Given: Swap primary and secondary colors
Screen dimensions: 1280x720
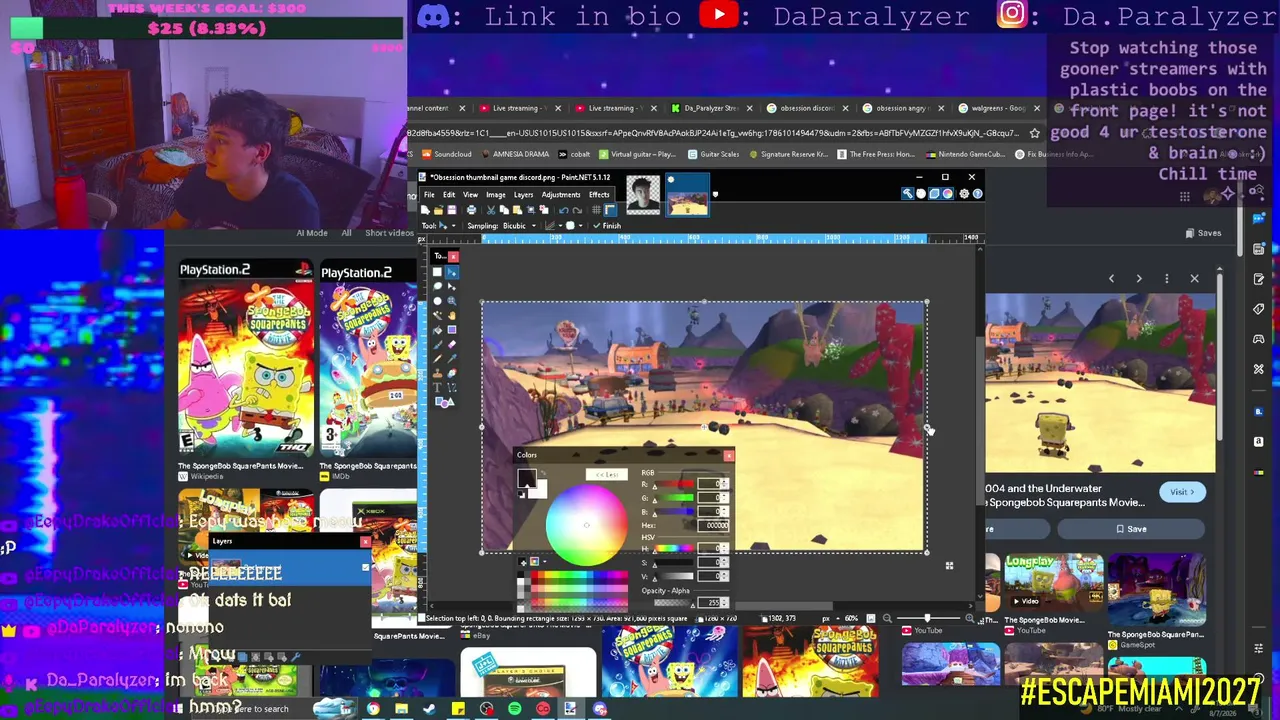Looking at the screenshot, I should pos(541,473).
